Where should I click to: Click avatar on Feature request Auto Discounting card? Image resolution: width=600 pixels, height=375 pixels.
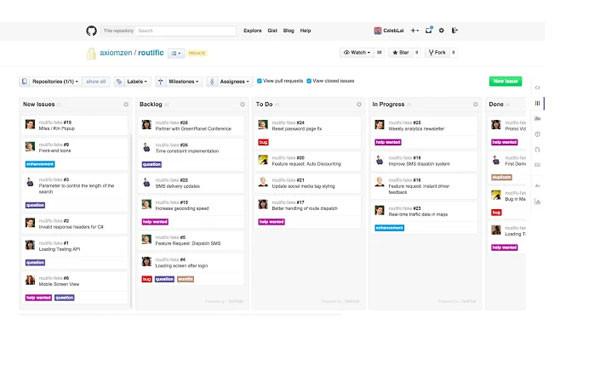point(263,160)
